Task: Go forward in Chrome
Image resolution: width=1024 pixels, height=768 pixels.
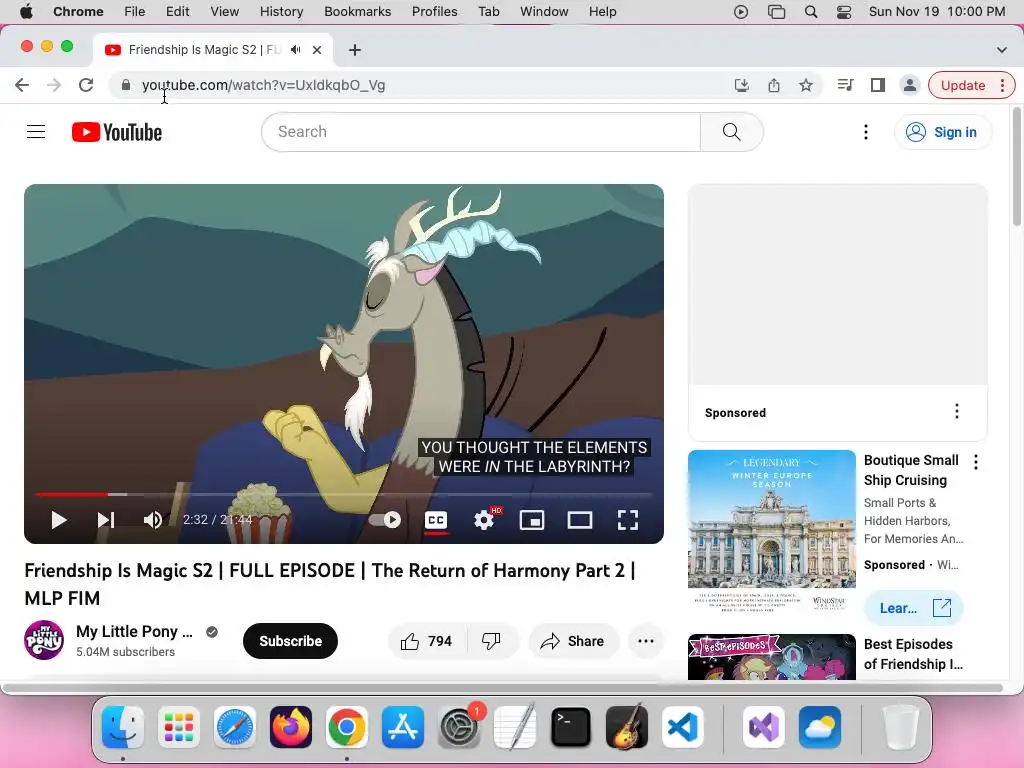Action: point(54,85)
